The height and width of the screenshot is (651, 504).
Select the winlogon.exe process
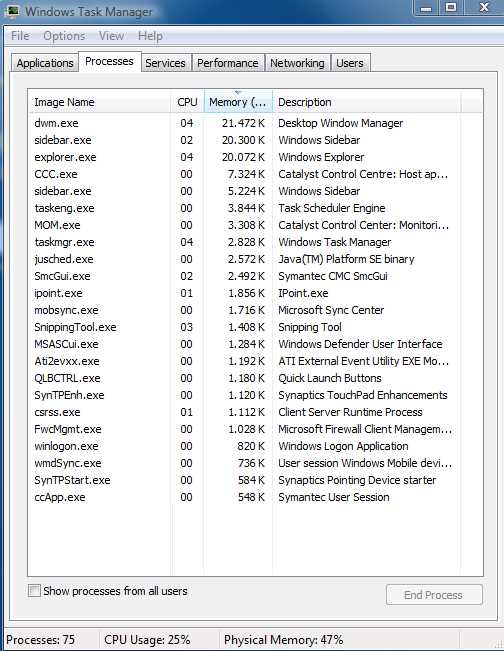(x=245, y=446)
